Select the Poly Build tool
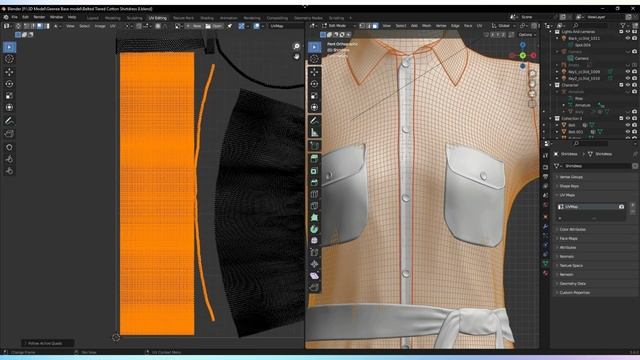Screen dimensions: 640x360 (x=314, y=218)
